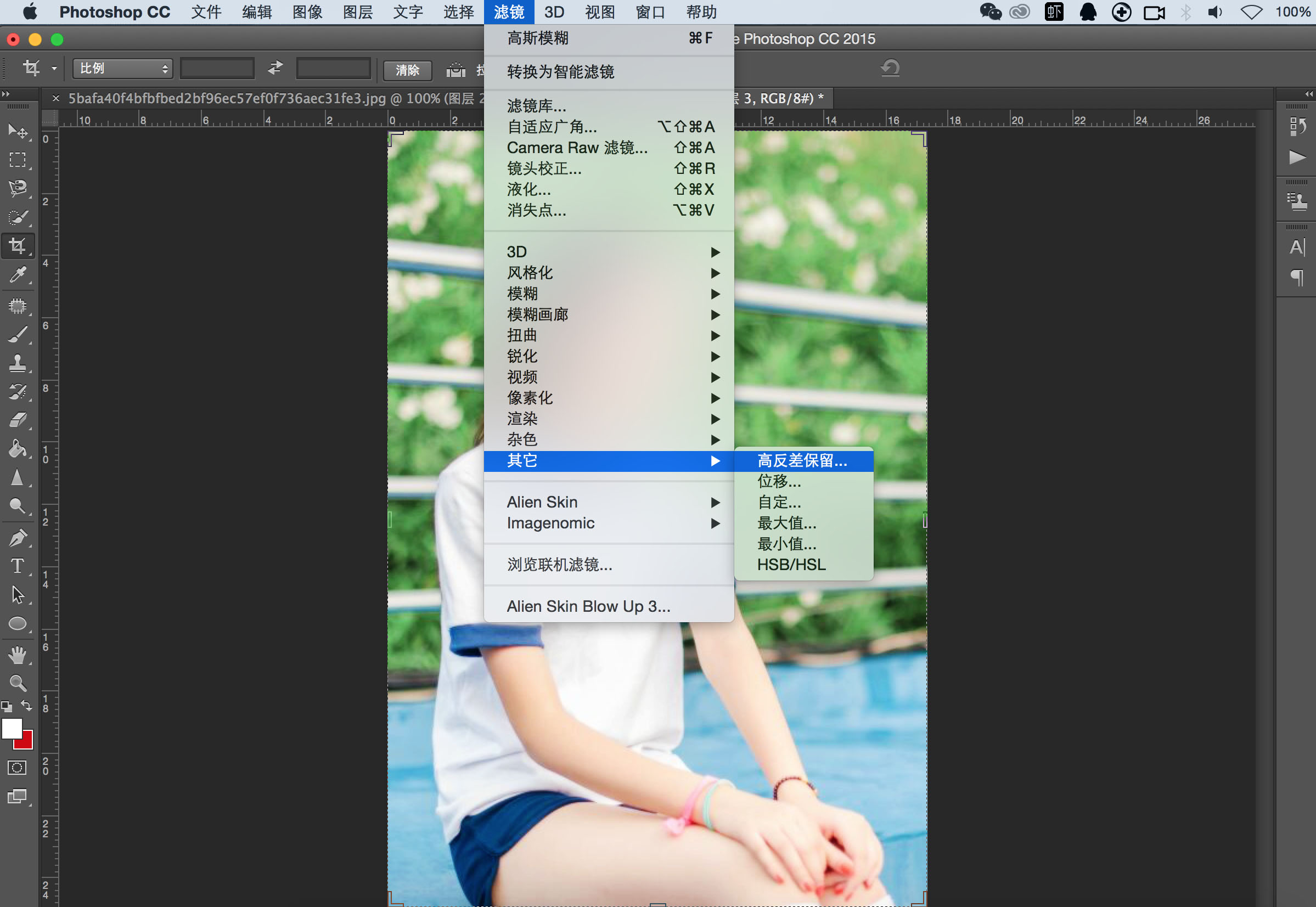Select the Clone Stamp tool
This screenshot has width=1316, height=907.
coord(18,363)
